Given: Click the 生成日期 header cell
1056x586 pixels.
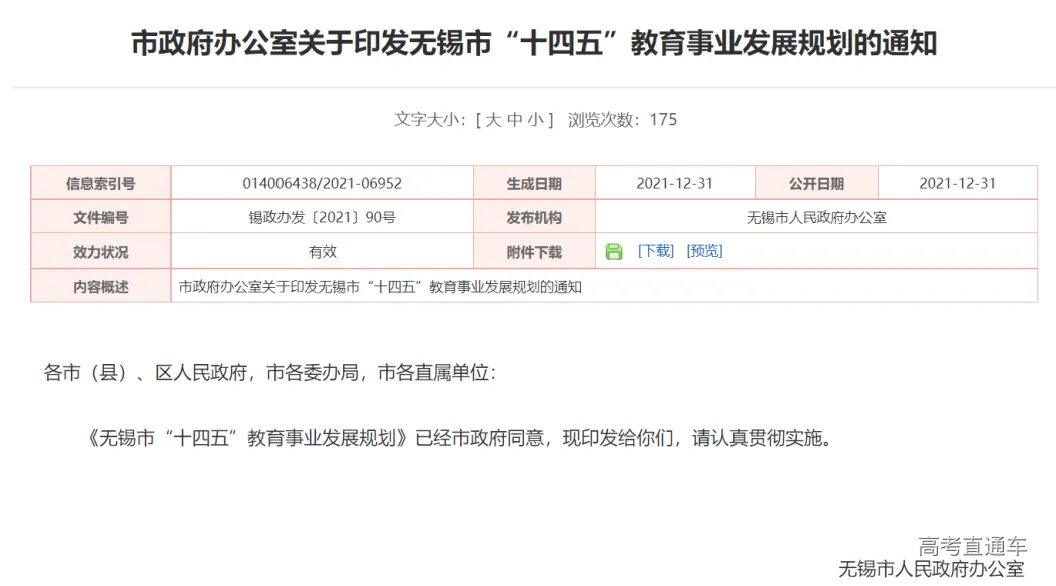Looking at the screenshot, I should tap(530, 182).
